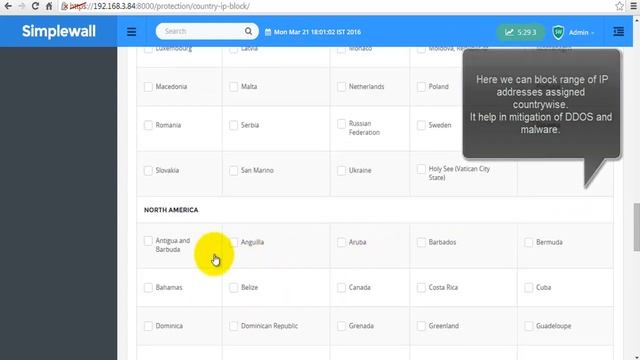Open the right panel list icon

click(x=618, y=32)
